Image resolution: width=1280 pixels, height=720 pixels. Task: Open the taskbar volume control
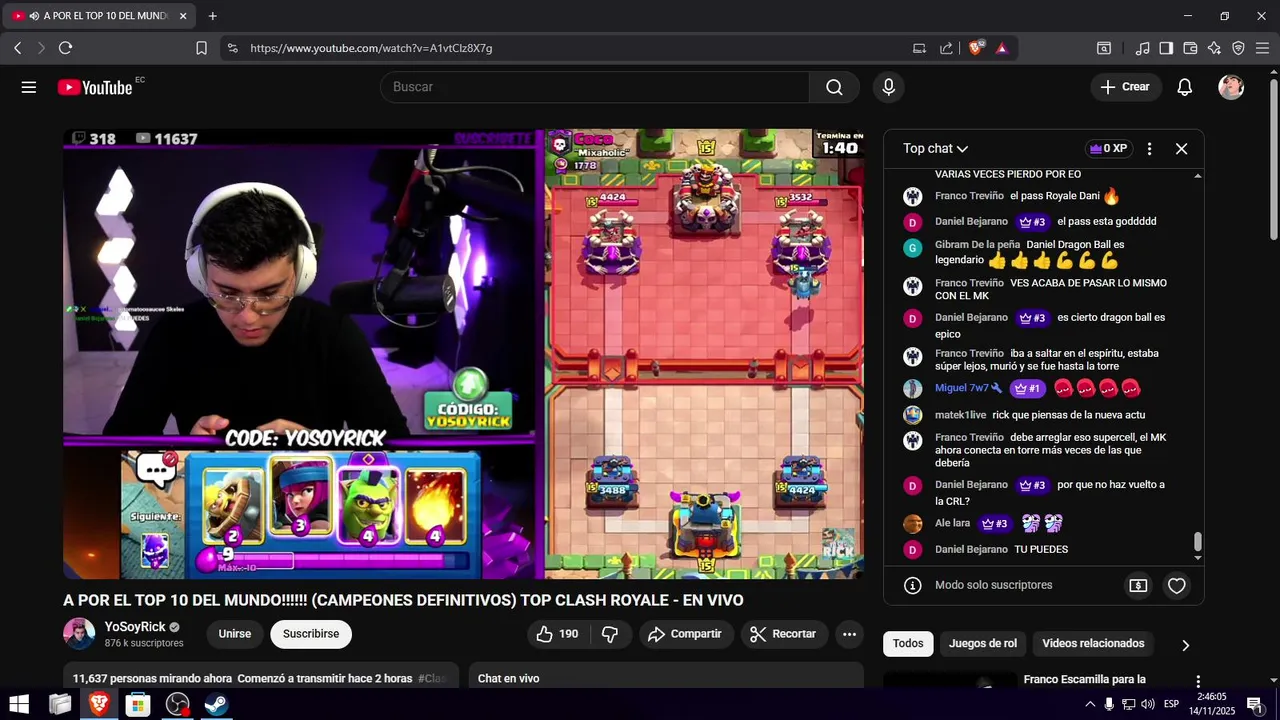click(x=1147, y=704)
